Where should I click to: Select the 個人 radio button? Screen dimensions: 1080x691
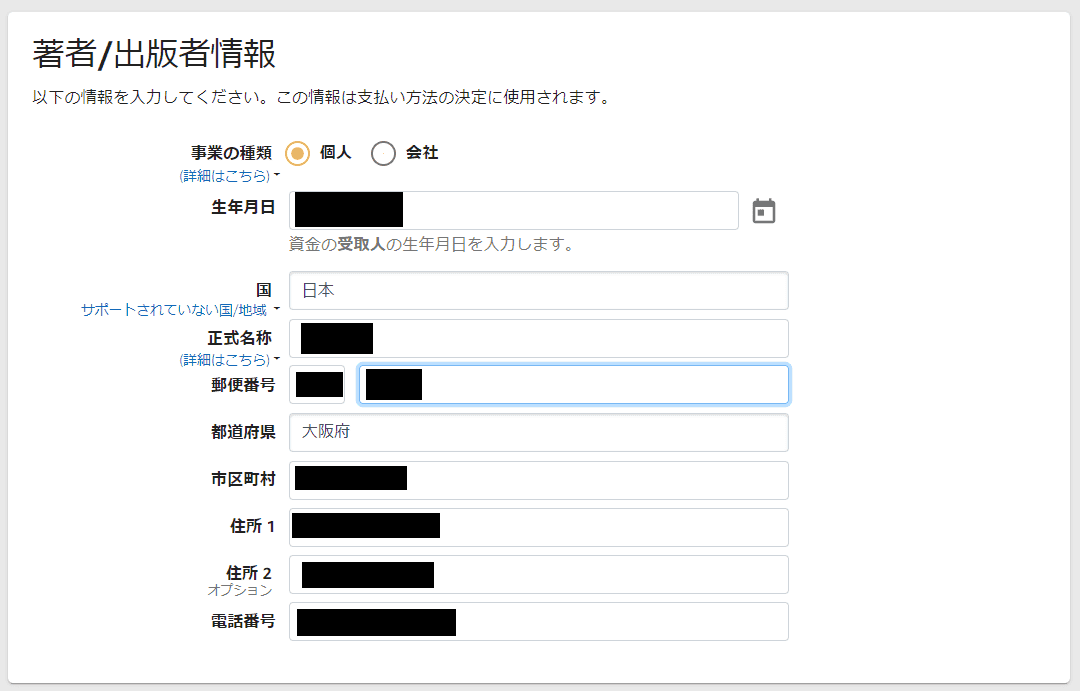coord(298,153)
